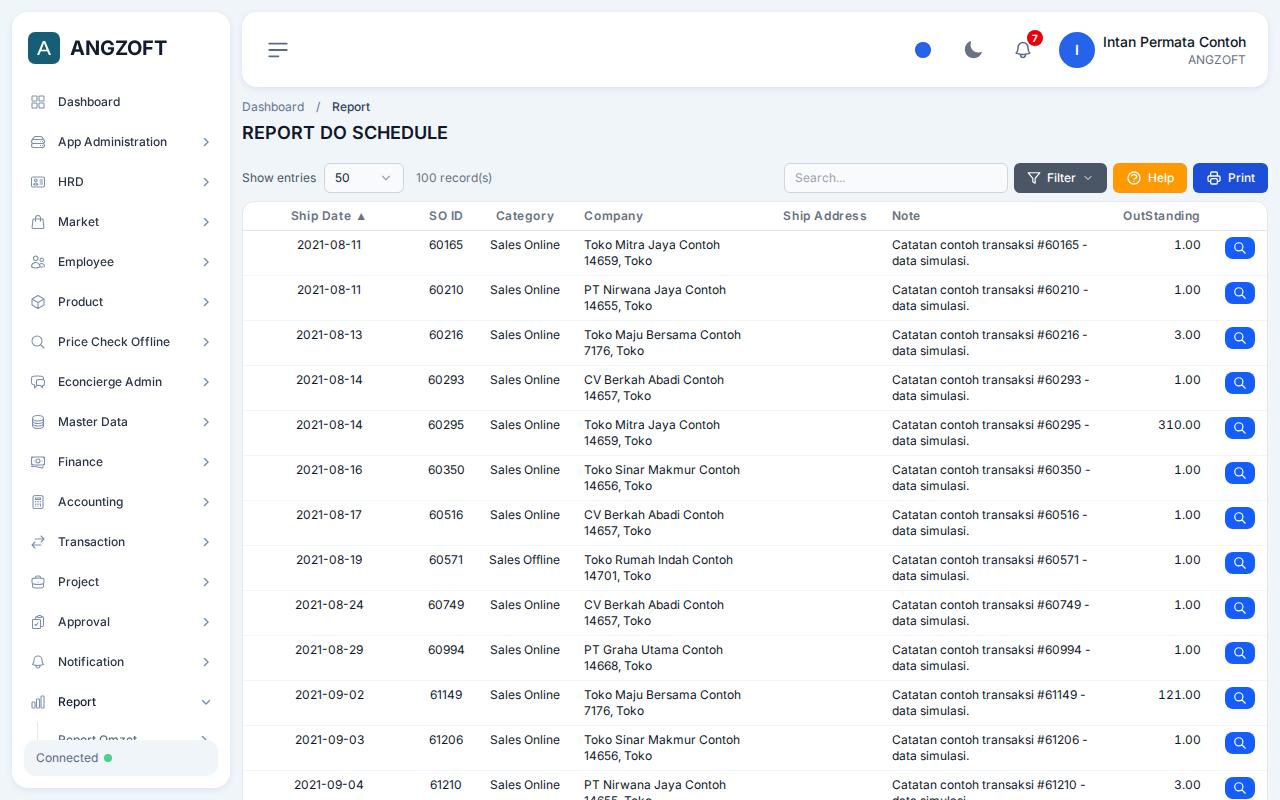Expand the Product sidebar section
This screenshot has width=1280, height=800.
coord(121,302)
